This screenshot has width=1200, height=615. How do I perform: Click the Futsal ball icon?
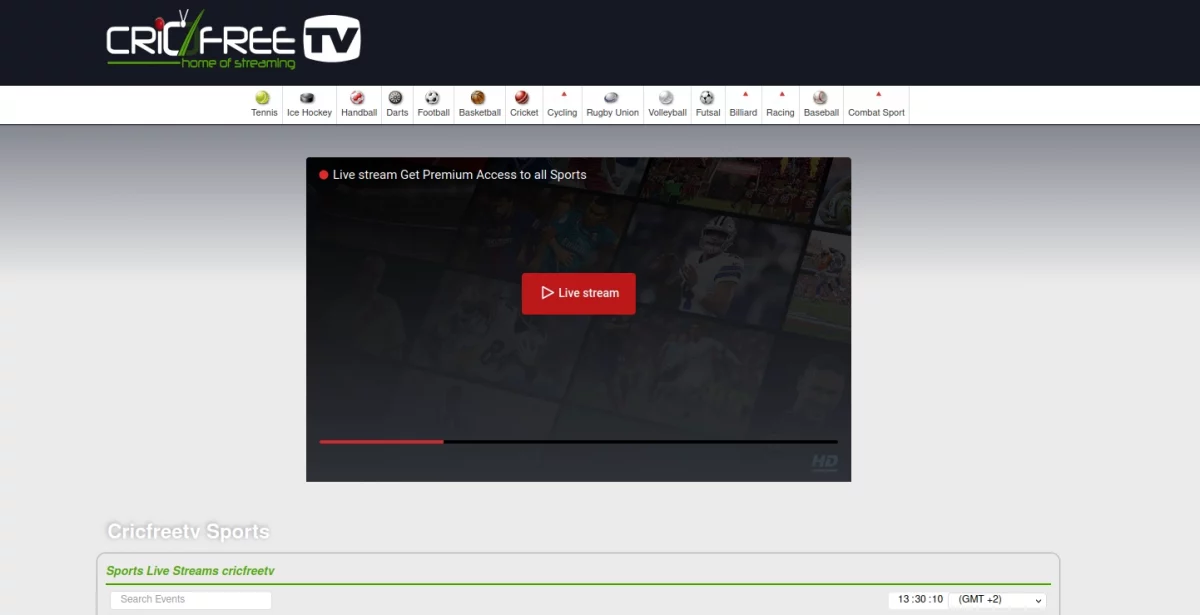click(707, 98)
